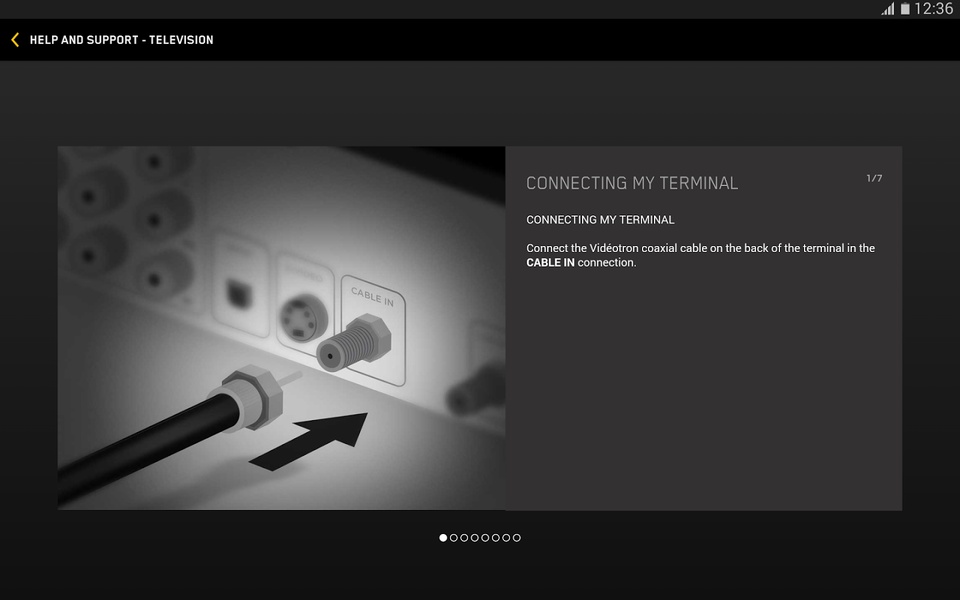Click the 1/7 step counter

(874, 178)
